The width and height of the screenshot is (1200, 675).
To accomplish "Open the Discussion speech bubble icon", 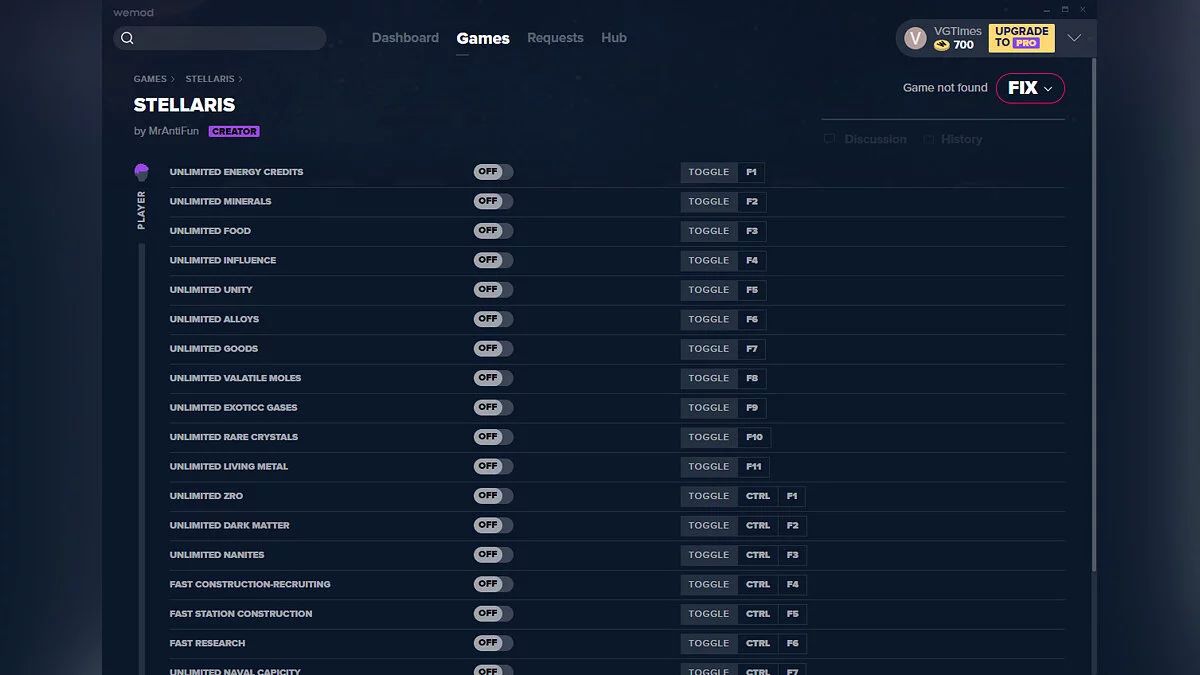I will click(x=829, y=139).
